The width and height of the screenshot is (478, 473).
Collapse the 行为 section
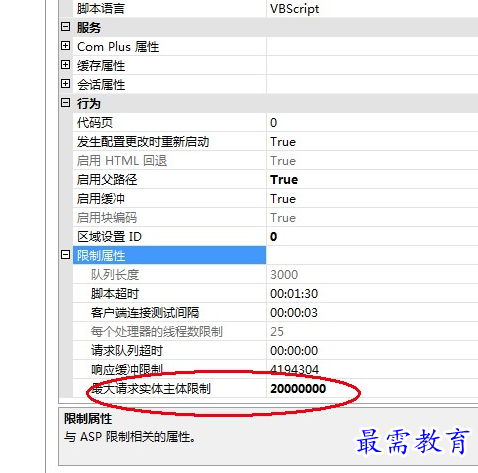coord(66,103)
